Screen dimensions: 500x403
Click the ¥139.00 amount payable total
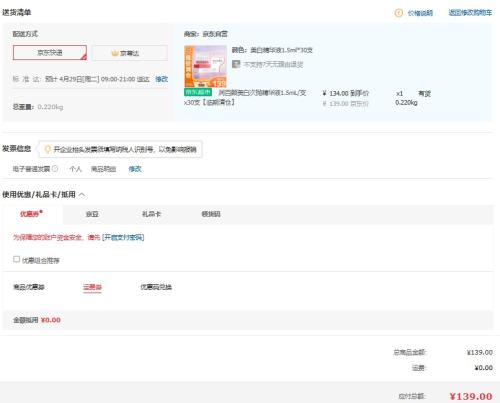coord(471,396)
